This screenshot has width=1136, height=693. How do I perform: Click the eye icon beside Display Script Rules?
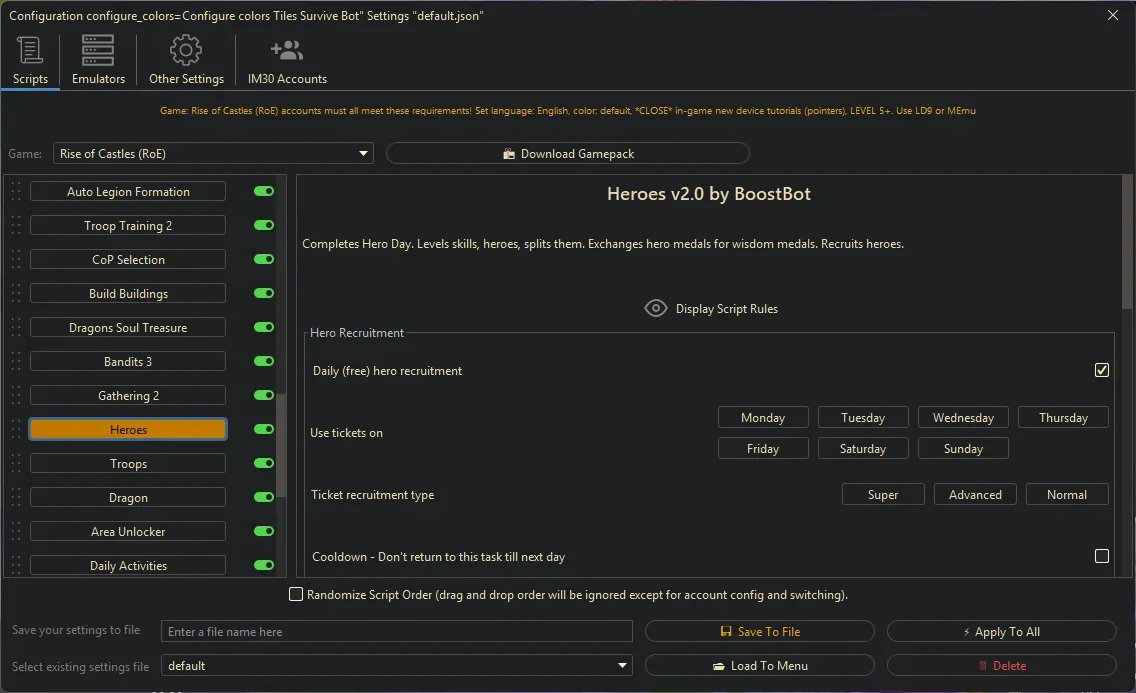656,308
